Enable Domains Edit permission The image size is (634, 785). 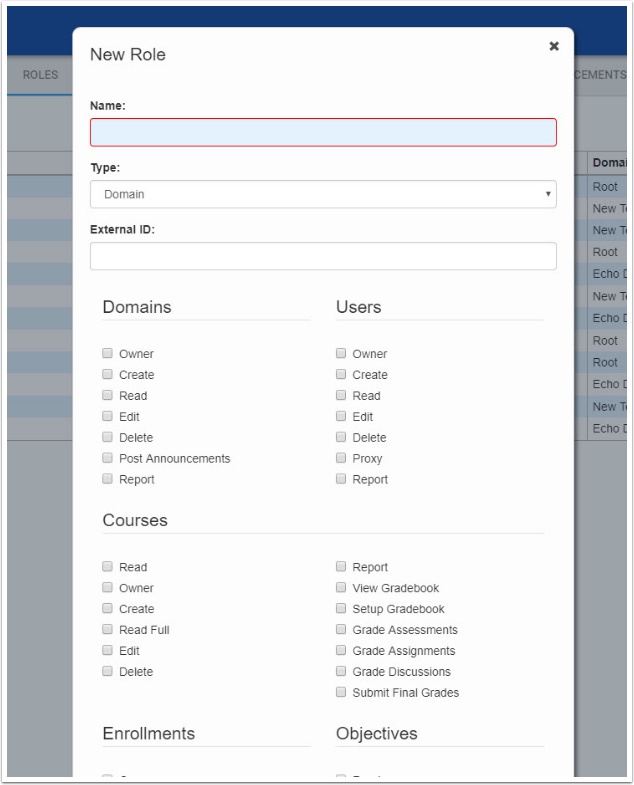(x=107, y=416)
